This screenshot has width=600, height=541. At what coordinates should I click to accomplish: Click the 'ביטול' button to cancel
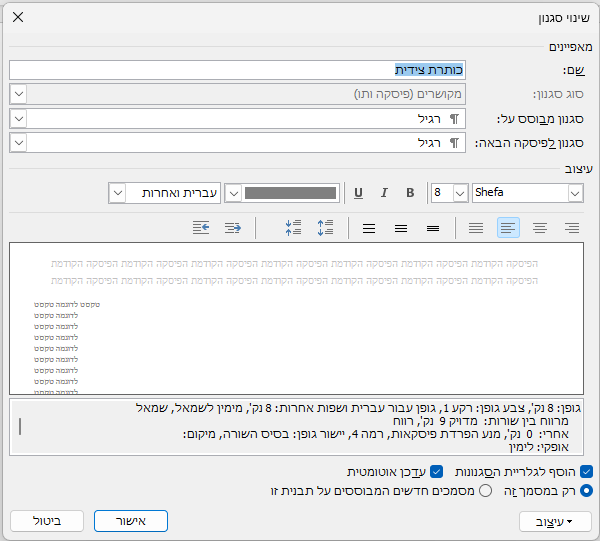47,521
